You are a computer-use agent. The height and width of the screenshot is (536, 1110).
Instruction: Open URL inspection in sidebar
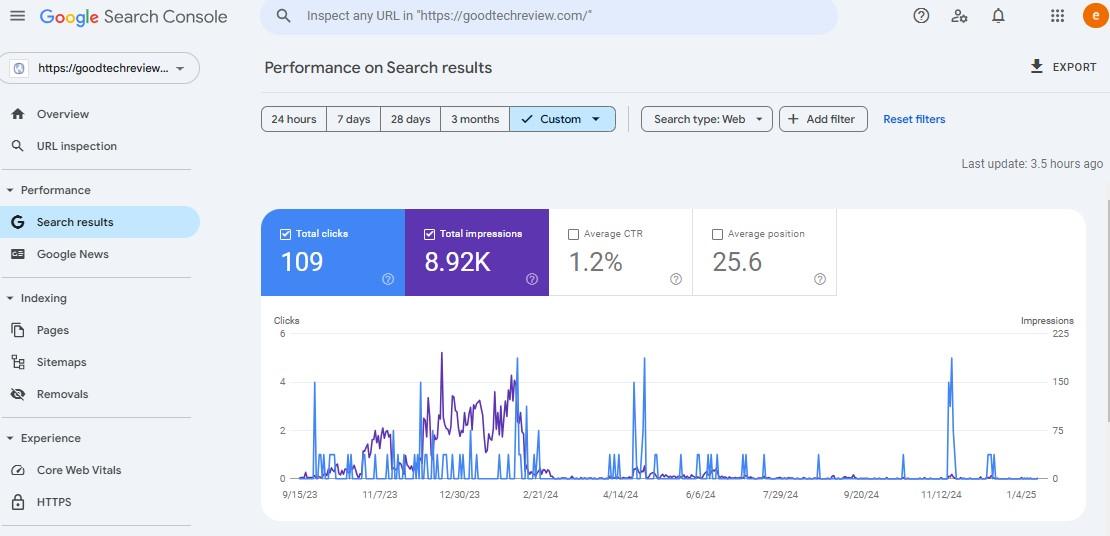(x=76, y=146)
